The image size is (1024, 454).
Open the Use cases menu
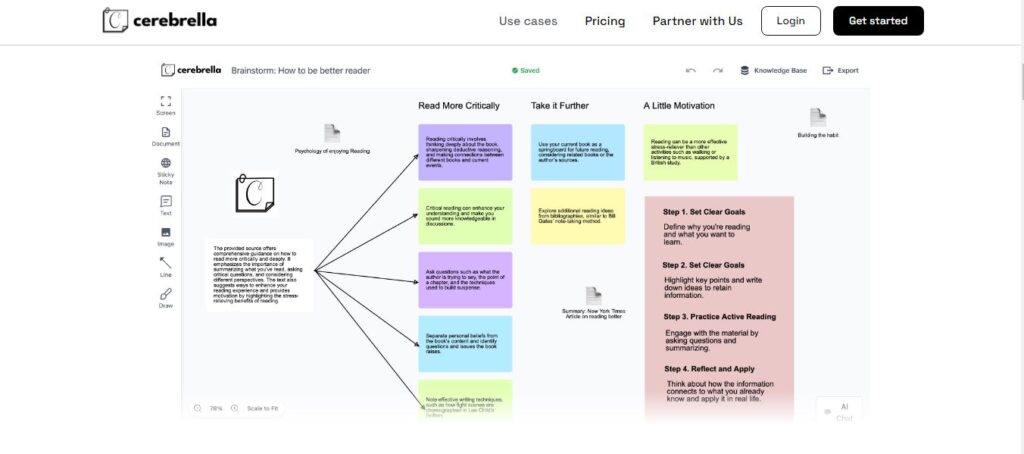[528, 21]
